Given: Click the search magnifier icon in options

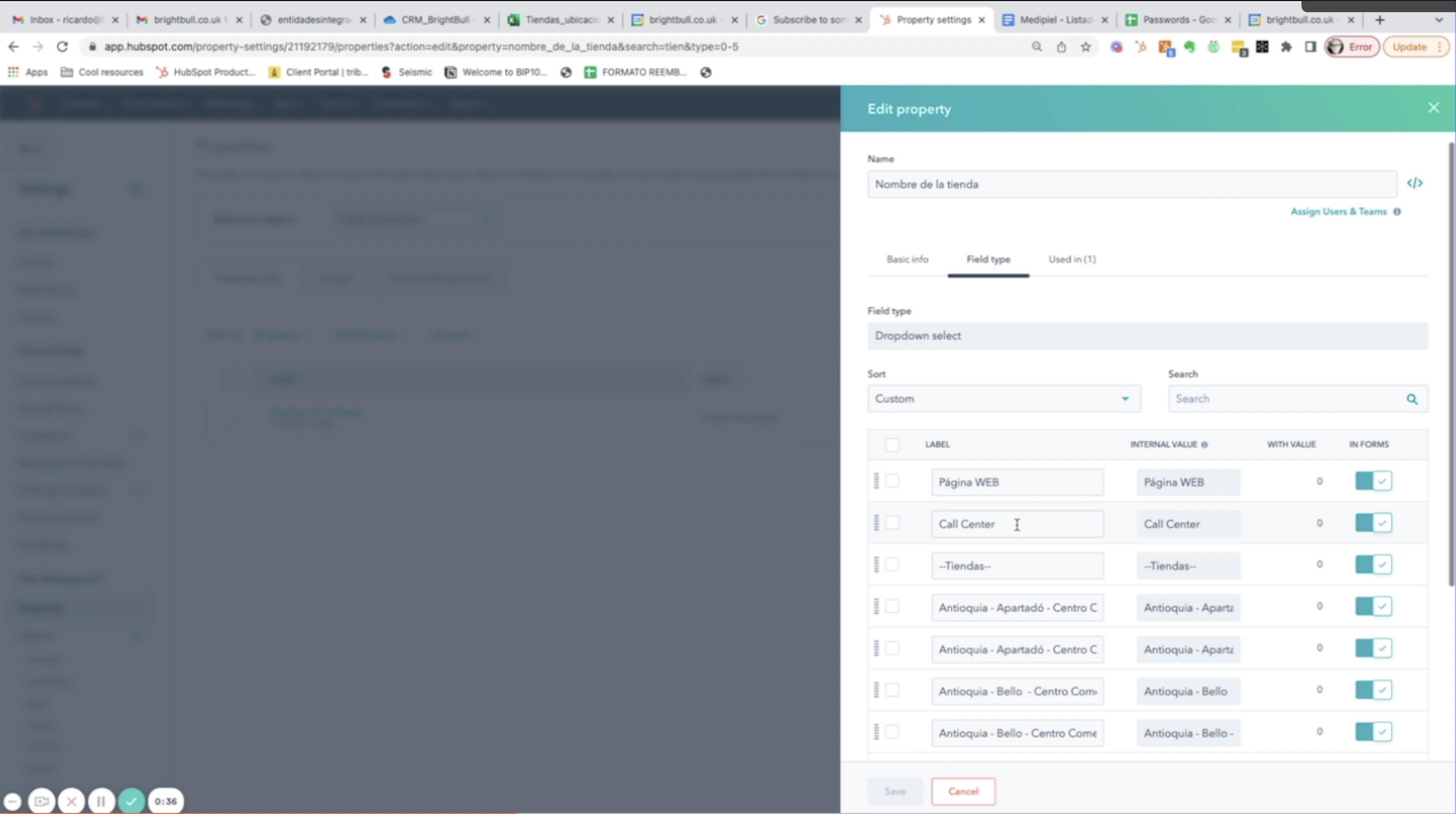Looking at the screenshot, I should click(1411, 399).
